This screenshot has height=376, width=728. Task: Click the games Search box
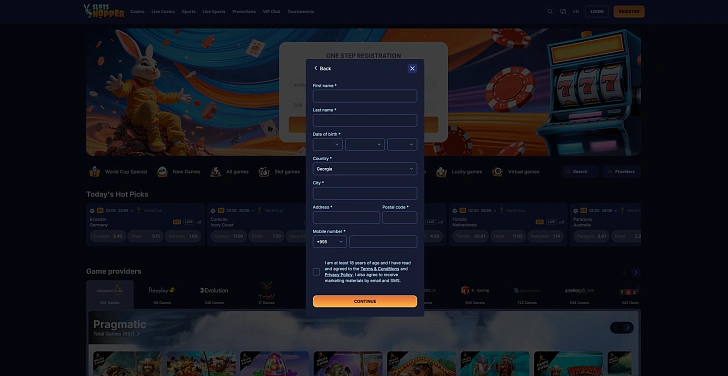(580, 172)
